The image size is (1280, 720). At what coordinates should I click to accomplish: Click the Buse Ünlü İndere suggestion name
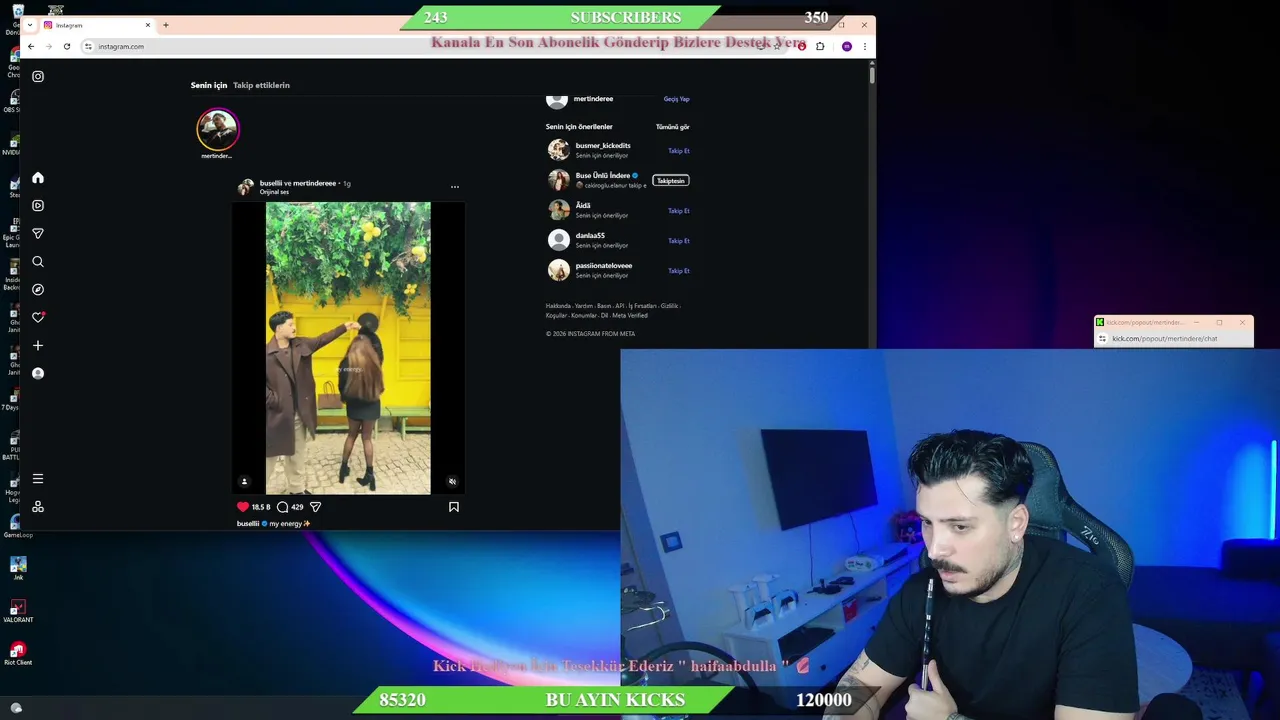(603, 175)
